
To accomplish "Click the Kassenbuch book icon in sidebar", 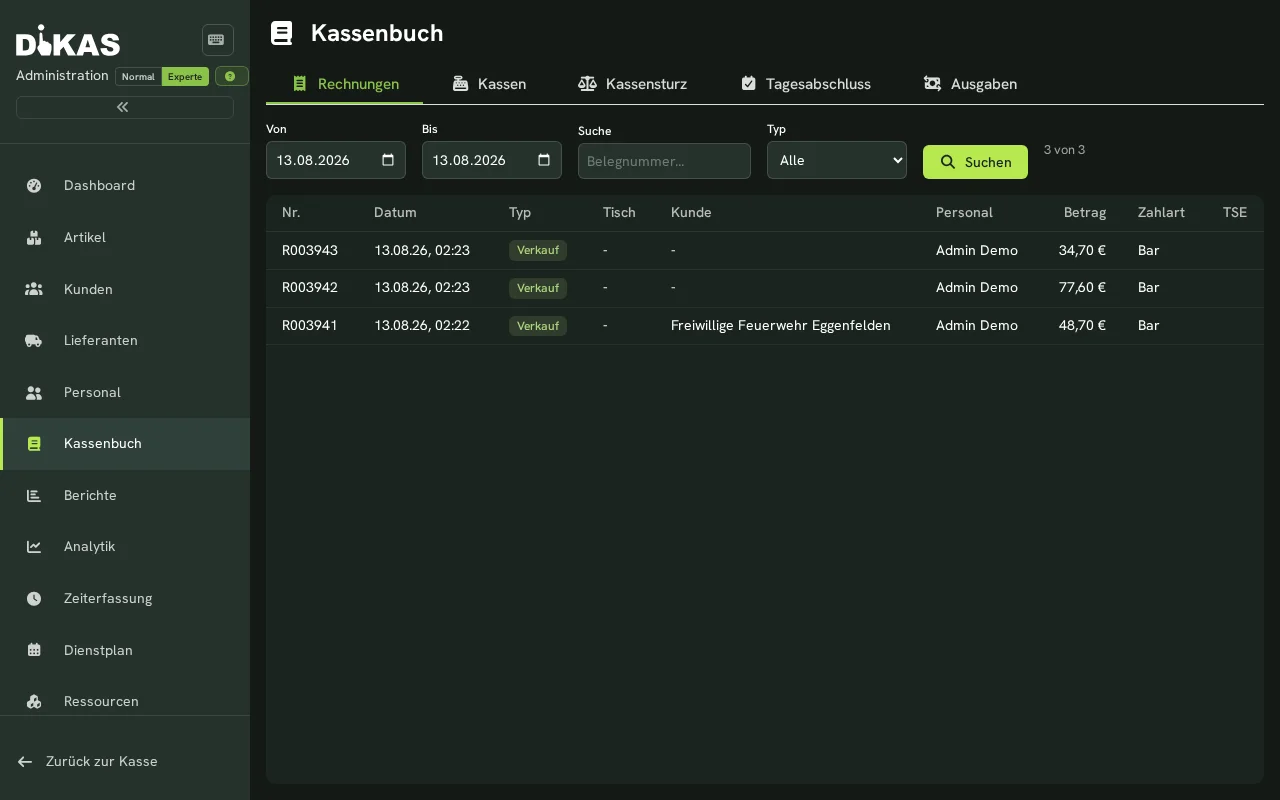I will click(x=34, y=443).
